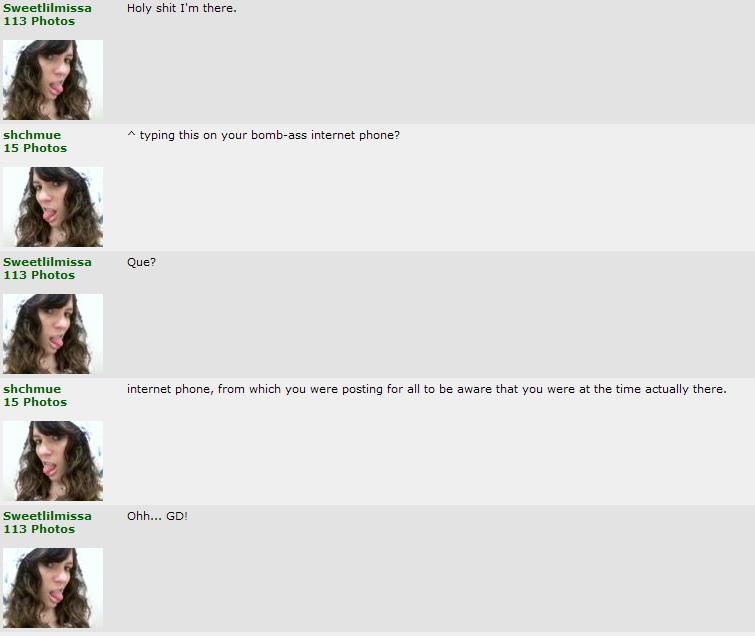
Task: Click the "Que?" comment text
Action: tap(141, 262)
